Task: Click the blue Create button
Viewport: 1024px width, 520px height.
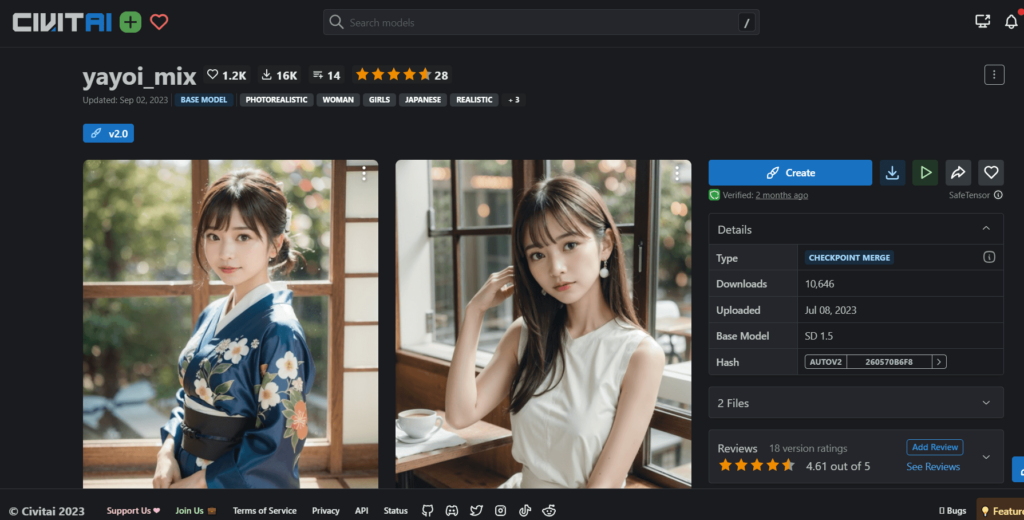Action: tap(790, 173)
